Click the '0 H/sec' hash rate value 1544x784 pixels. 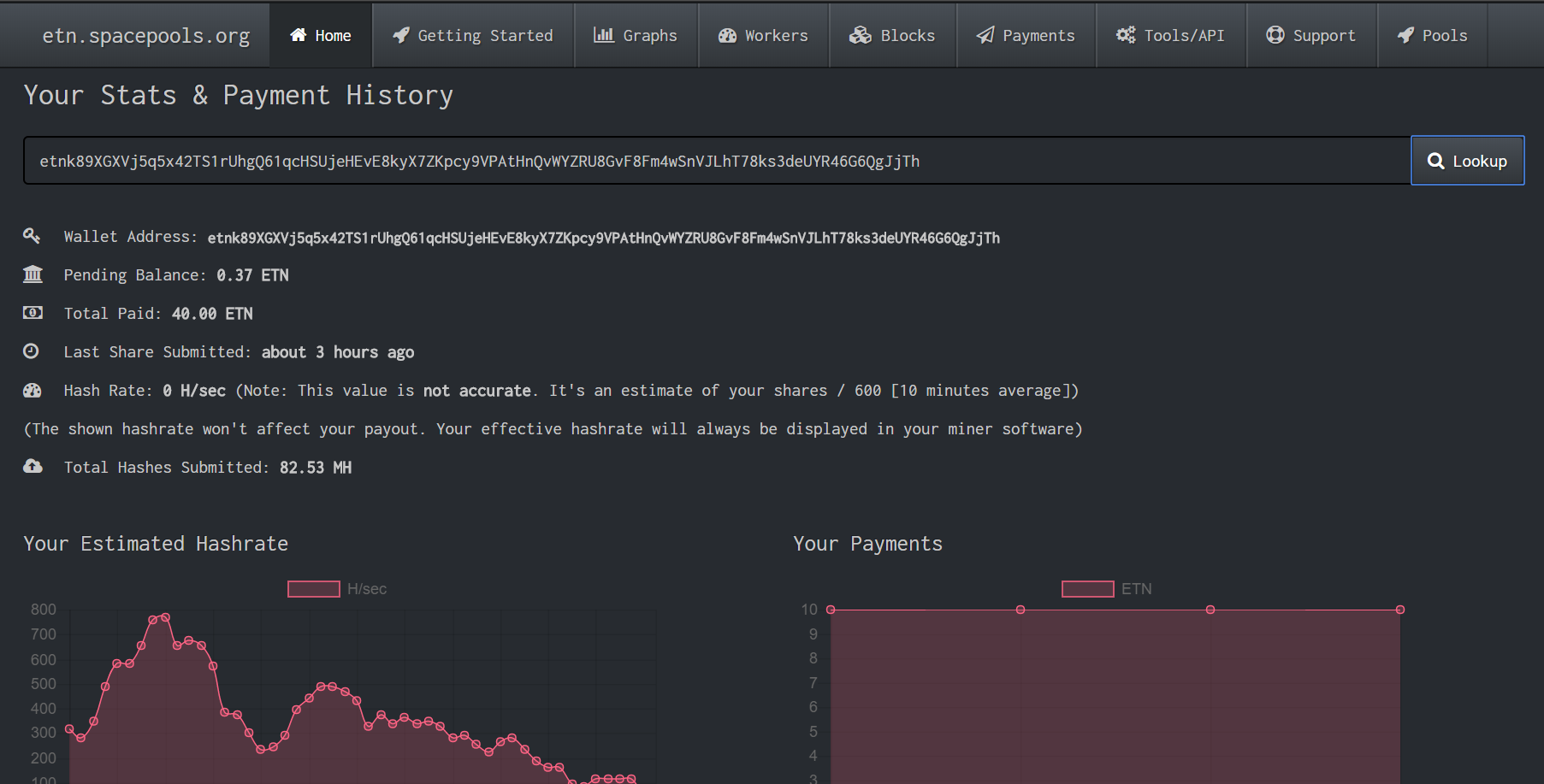[194, 391]
